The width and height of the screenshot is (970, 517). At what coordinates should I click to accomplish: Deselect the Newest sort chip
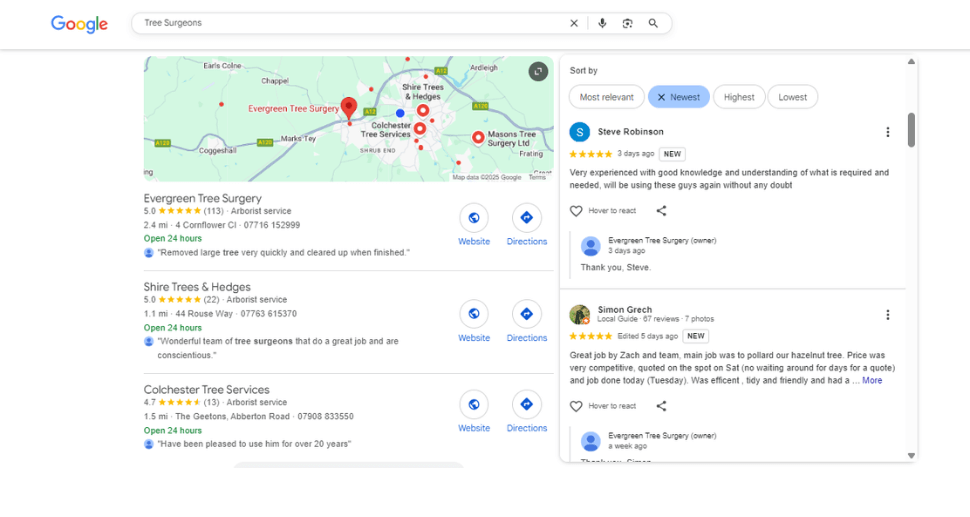679,97
